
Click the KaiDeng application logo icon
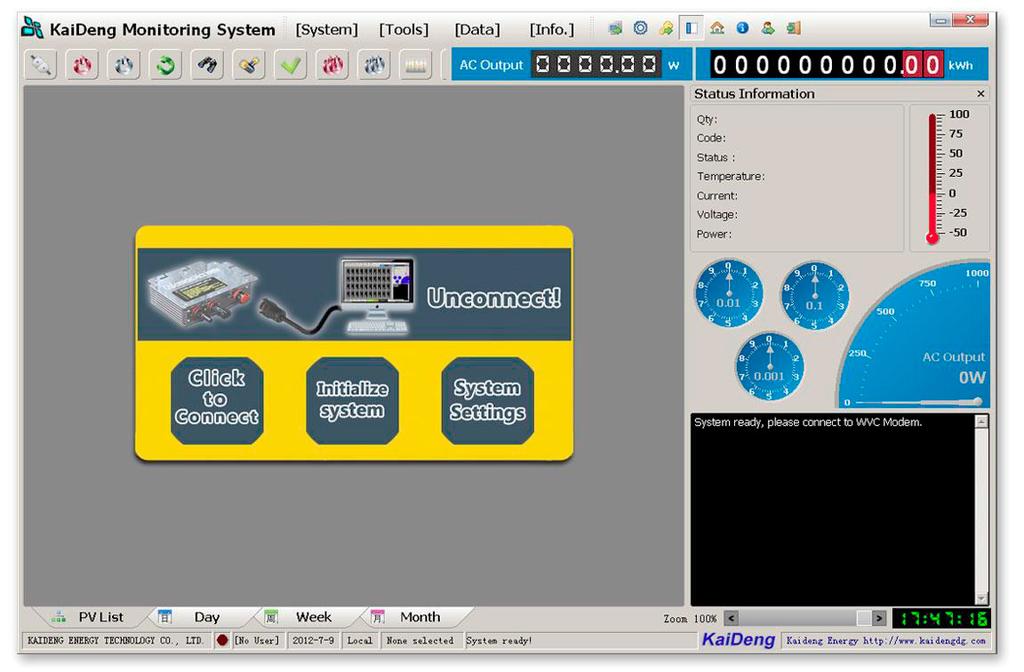[32, 28]
